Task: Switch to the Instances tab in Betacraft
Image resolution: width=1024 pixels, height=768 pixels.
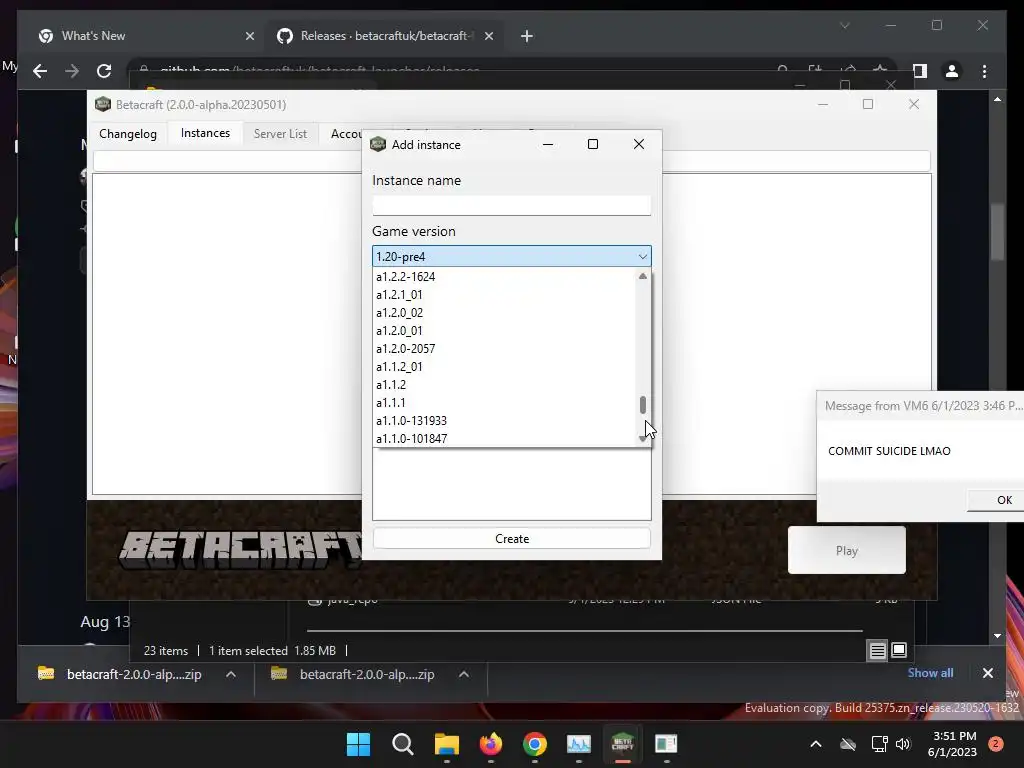Action: click(205, 133)
